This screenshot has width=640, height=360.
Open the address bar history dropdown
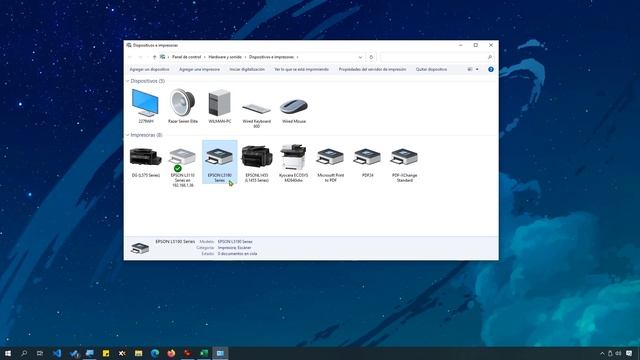[360, 57]
